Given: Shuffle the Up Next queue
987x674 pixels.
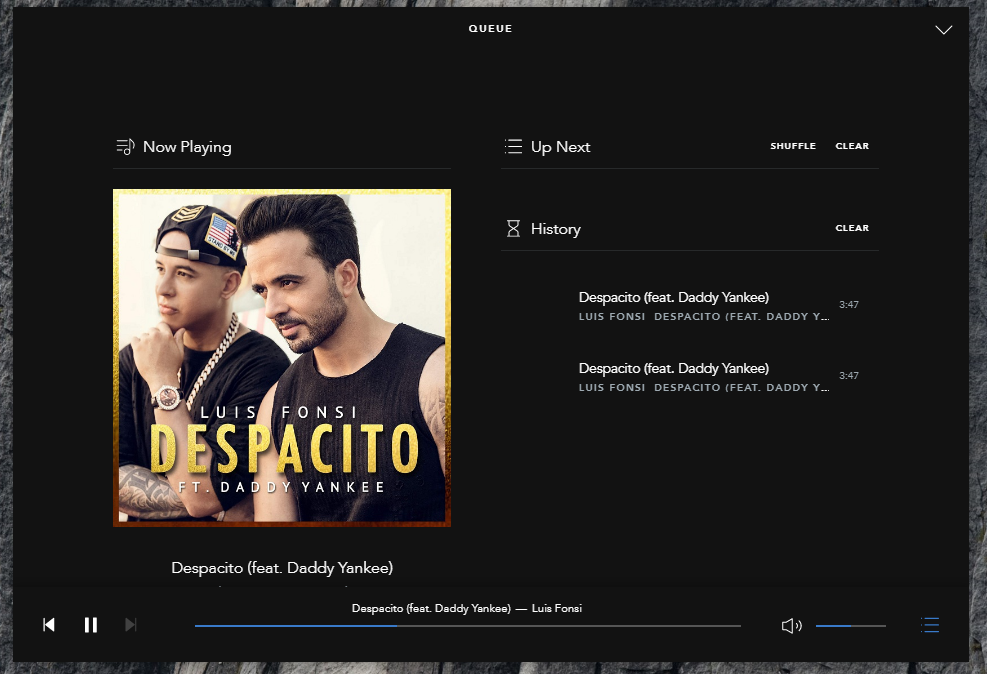Looking at the screenshot, I should click(792, 146).
